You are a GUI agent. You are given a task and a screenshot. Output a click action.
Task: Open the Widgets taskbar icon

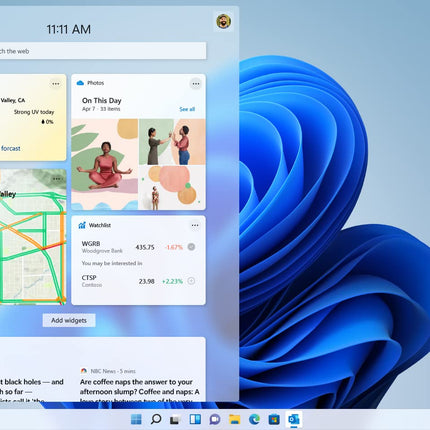(195, 419)
